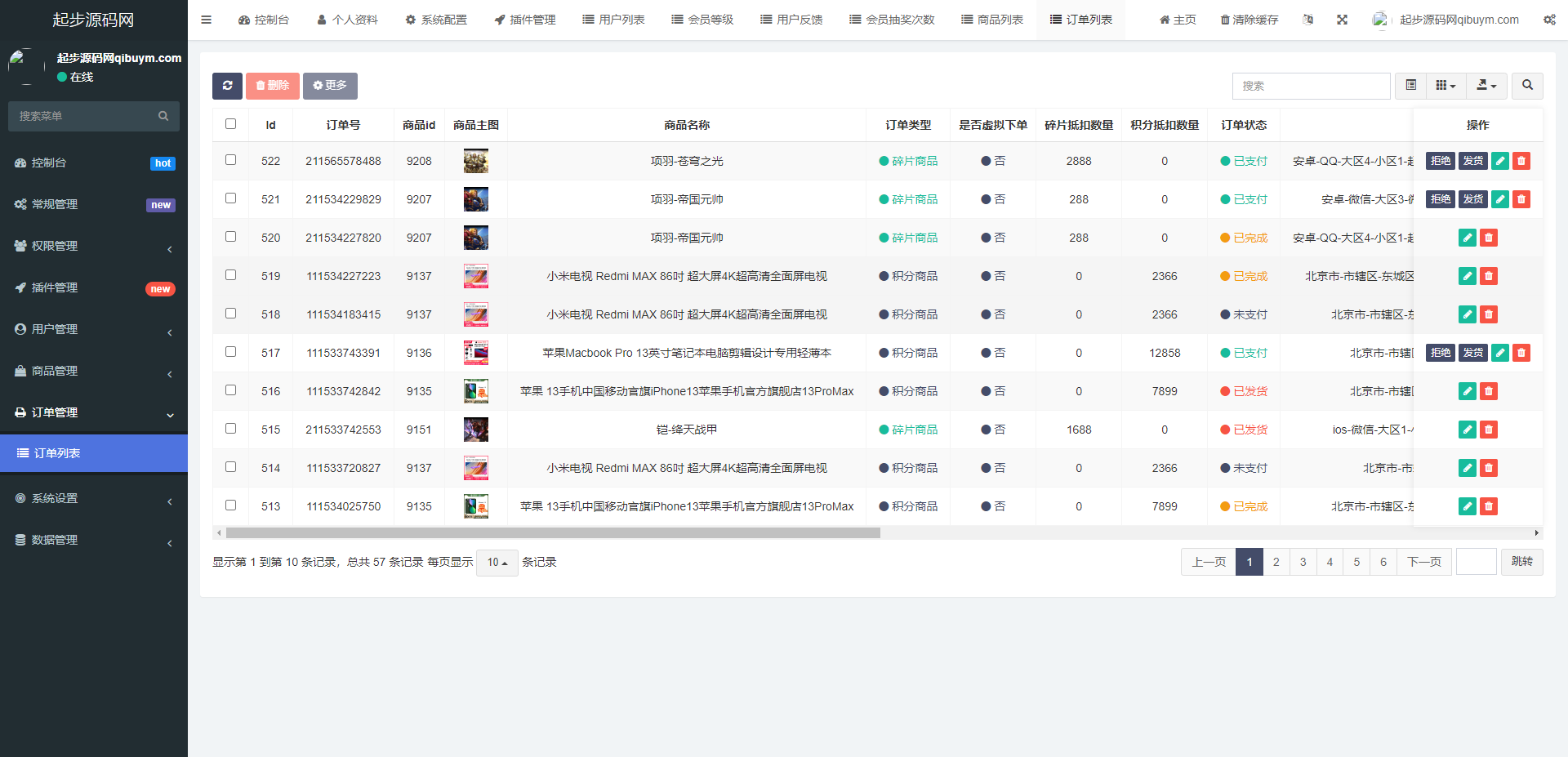Open the records per page dropdown showing 10
Image resolution: width=1568 pixels, height=757 pixels.
497,563
